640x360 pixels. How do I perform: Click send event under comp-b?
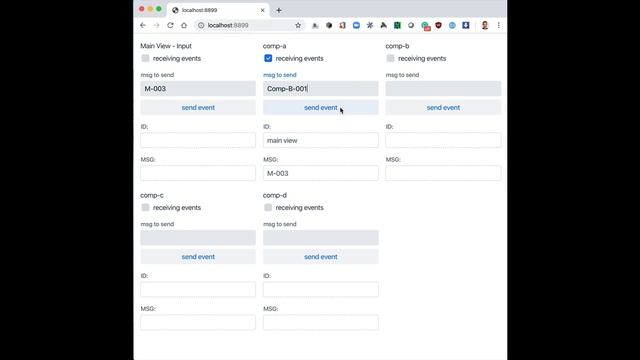(x=443, y=108)
